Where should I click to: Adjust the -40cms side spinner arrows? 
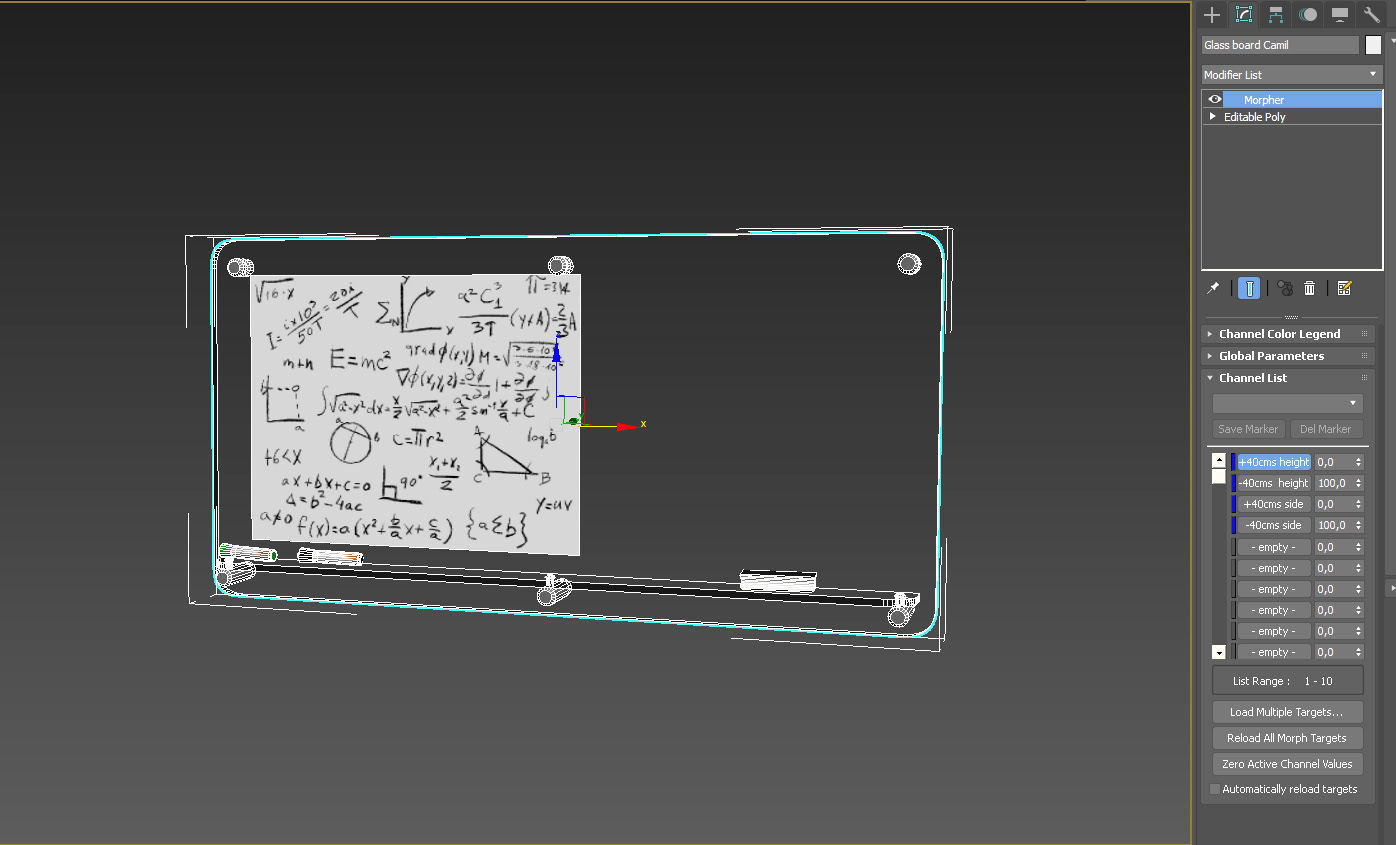[x=1358, y=525]
